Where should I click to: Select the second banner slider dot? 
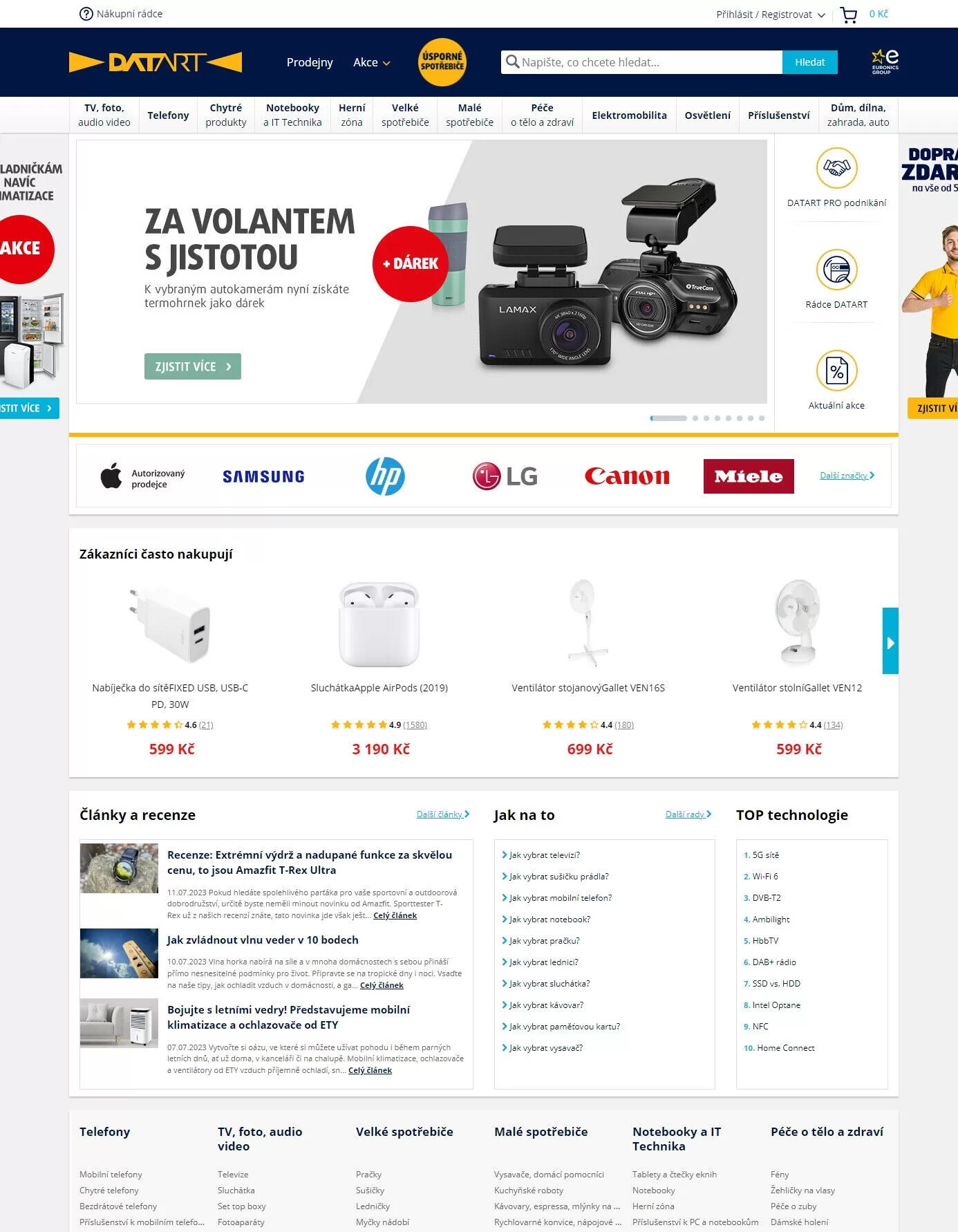pyautogui.click(x=695, y=418)
